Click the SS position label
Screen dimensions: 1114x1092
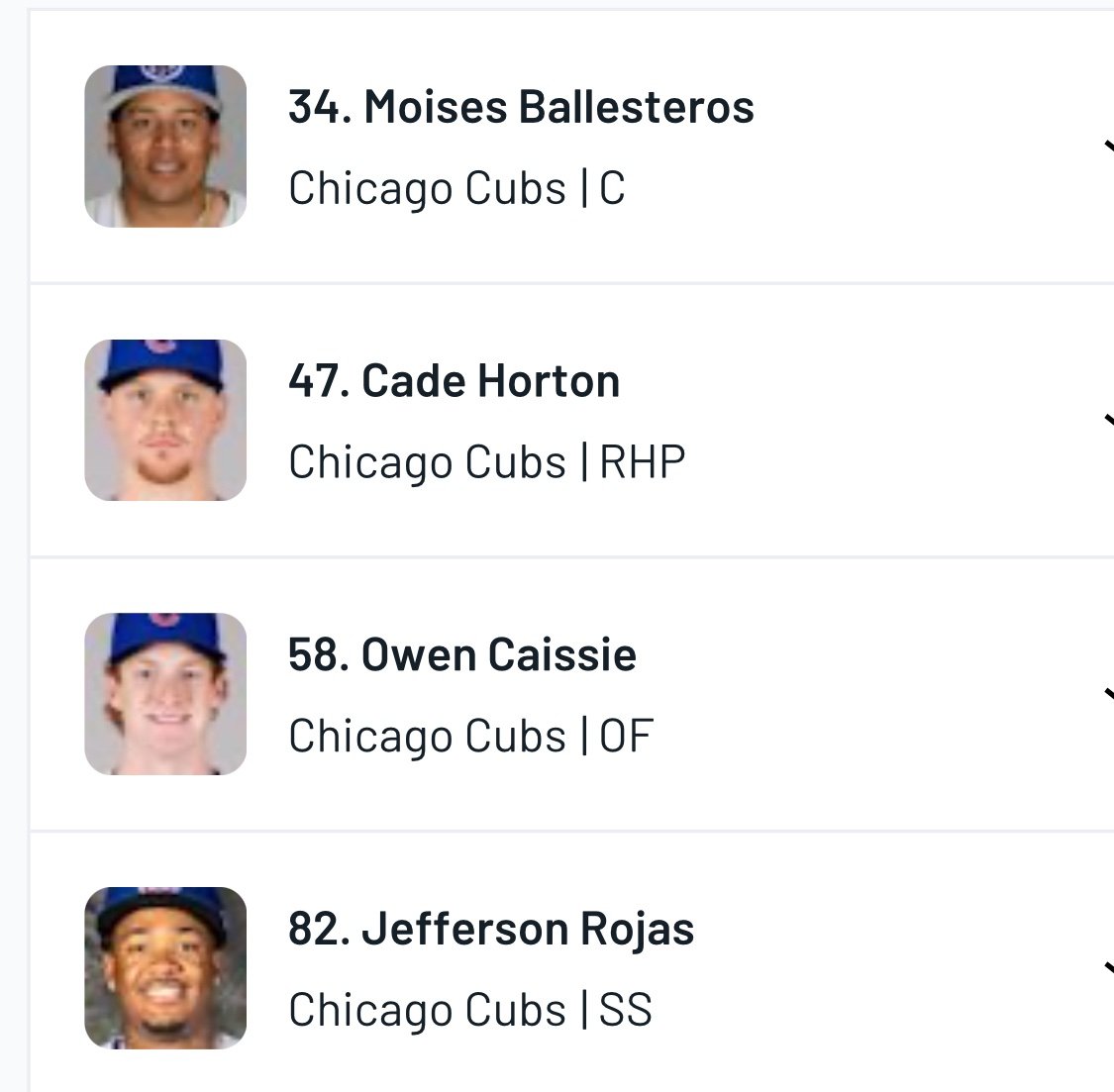coord(626,1010)
